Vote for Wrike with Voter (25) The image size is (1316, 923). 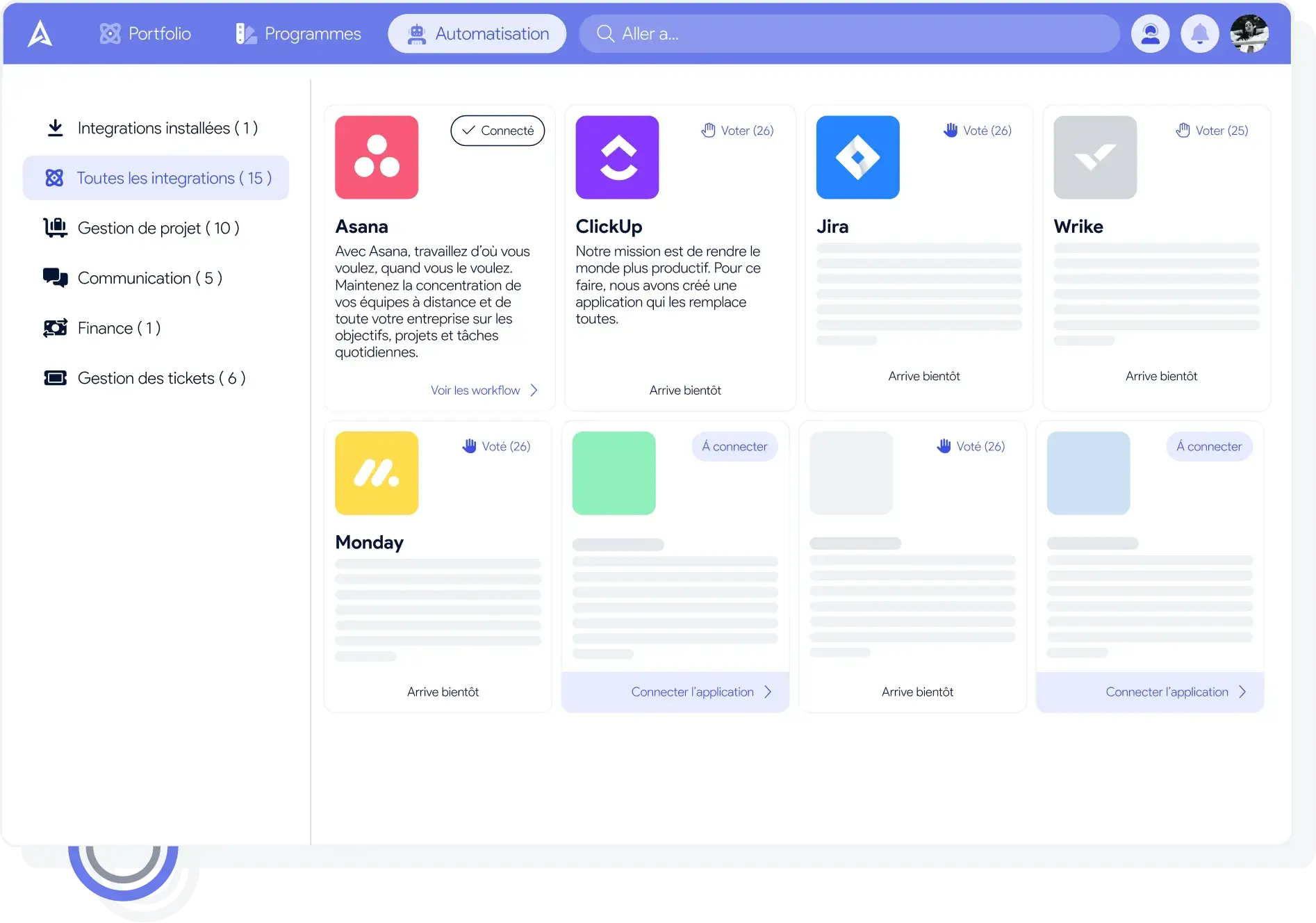point(1212,131)
